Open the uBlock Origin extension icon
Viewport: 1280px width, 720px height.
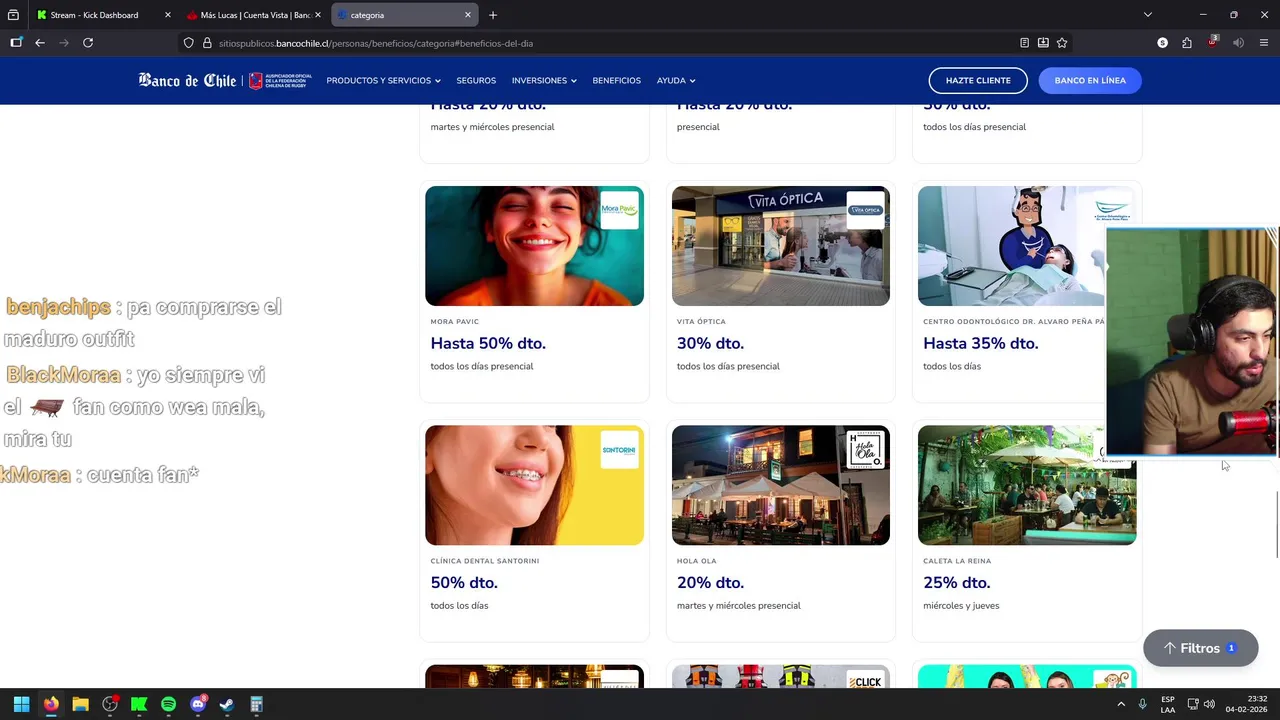click(1213, 43)
